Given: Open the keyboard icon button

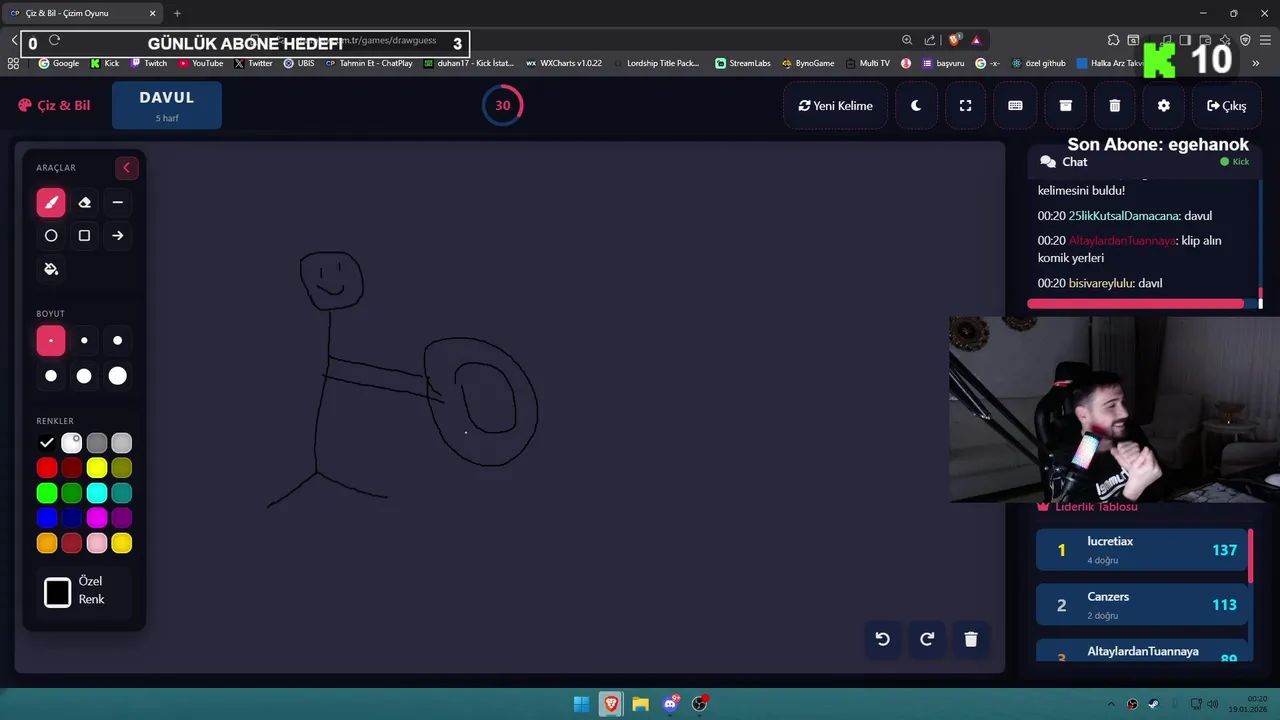Looking at the screenshot, I should (1015, 106).
